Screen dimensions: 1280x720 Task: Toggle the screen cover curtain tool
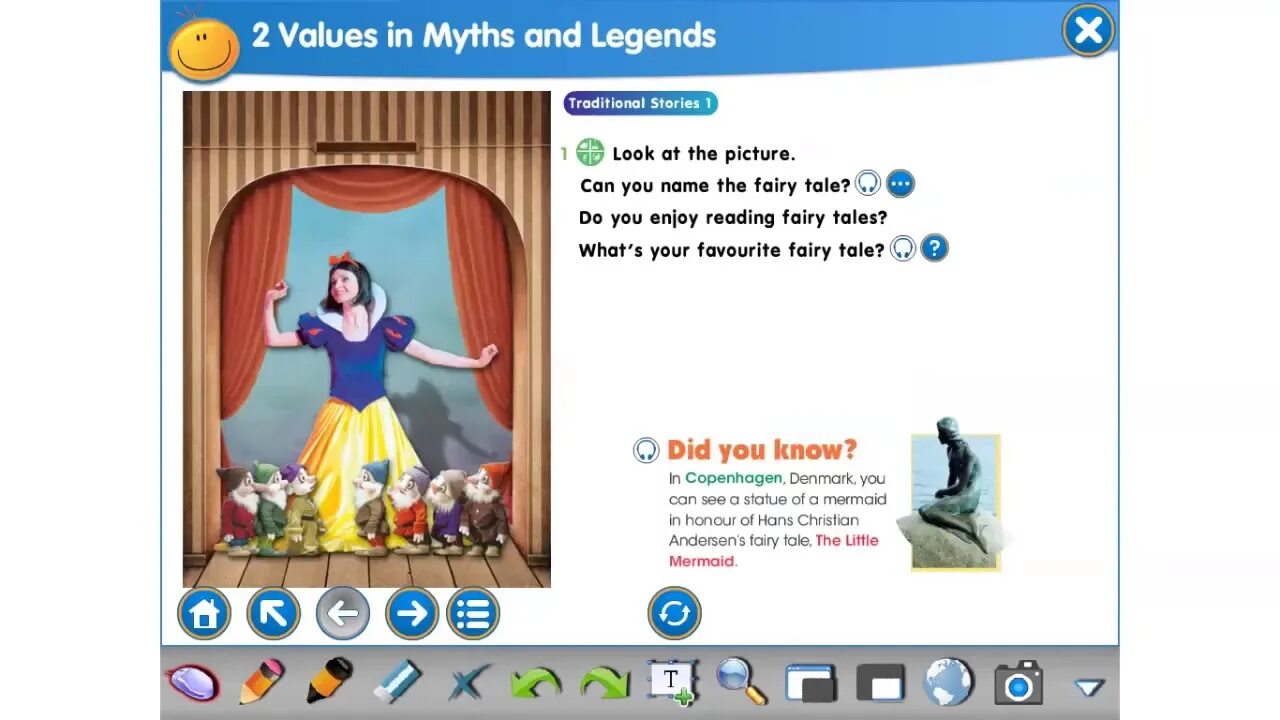click(x=881, y=684)
